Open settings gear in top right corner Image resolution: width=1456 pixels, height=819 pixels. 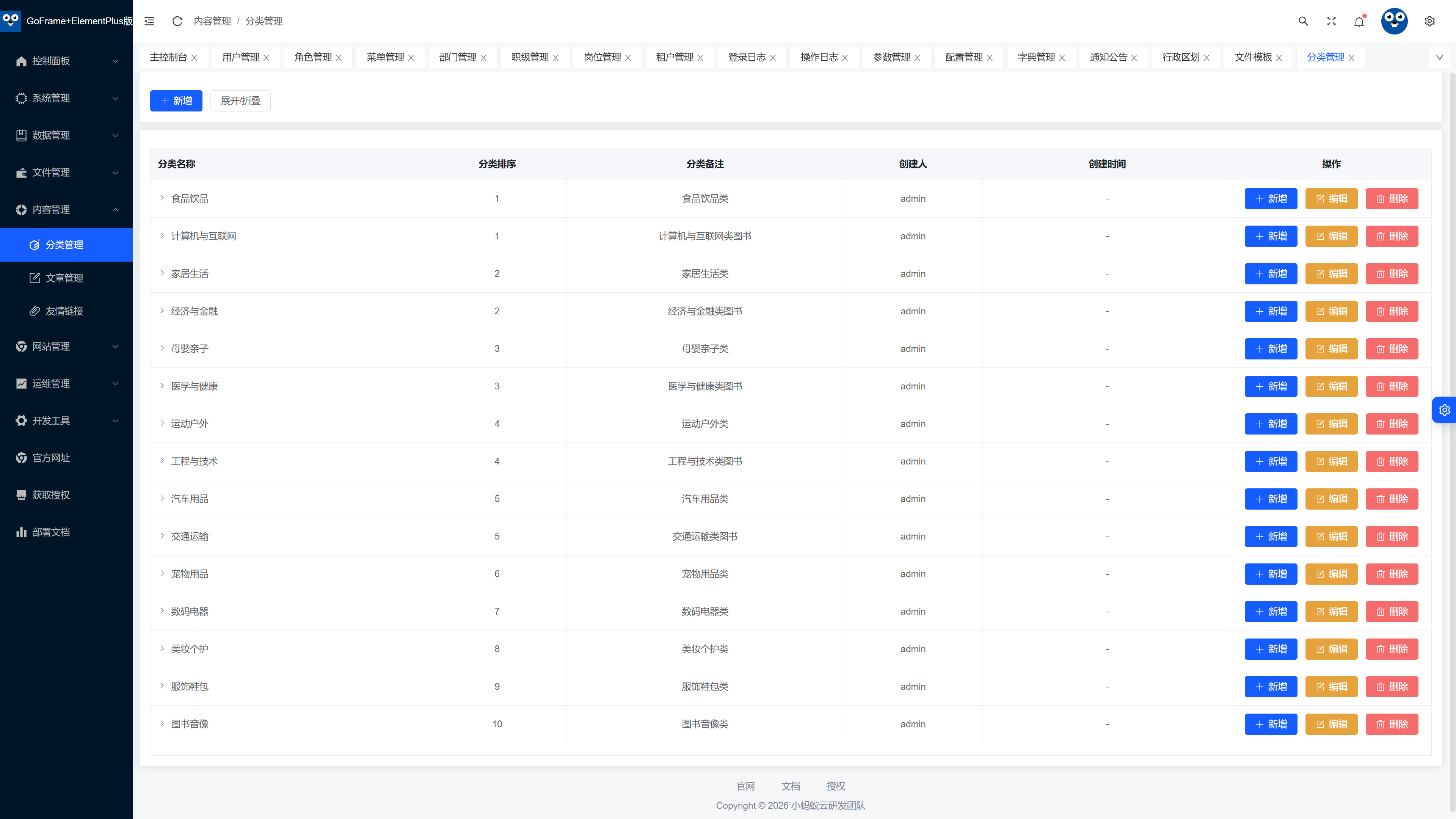(1429, 21)
